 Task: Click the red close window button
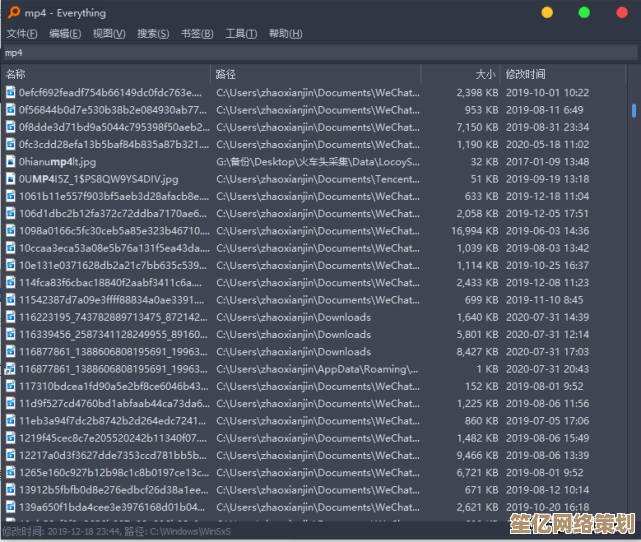click(x=622, y=13)
